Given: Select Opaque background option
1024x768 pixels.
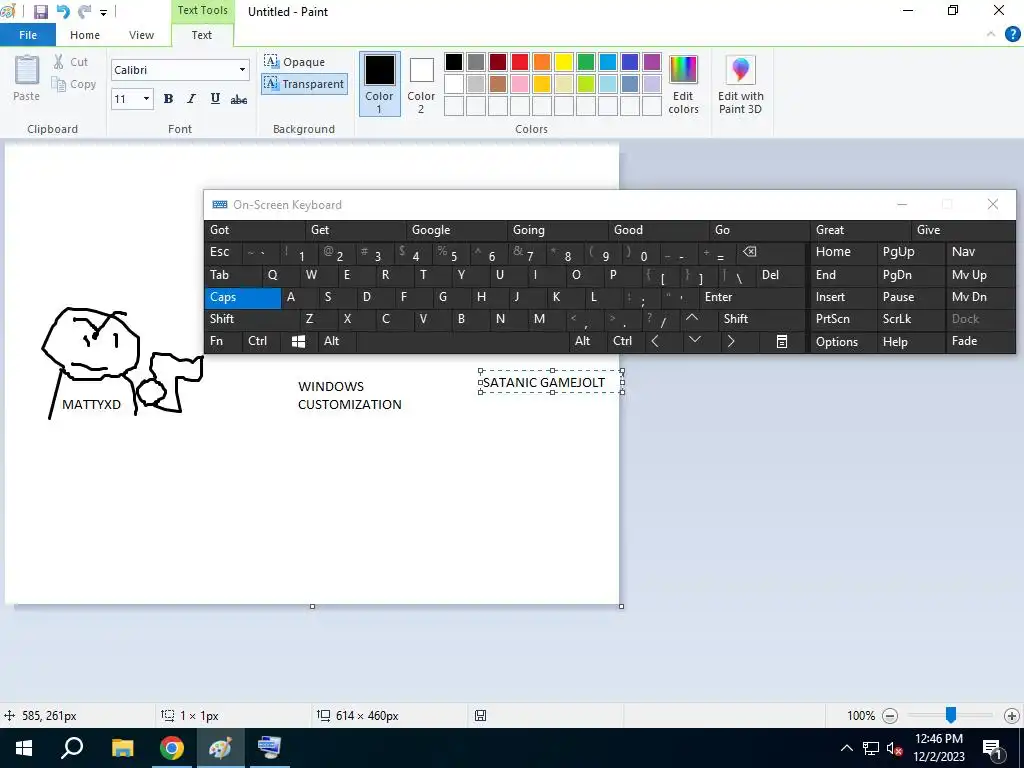Looking at the screenshot, I should coord(295,61).
